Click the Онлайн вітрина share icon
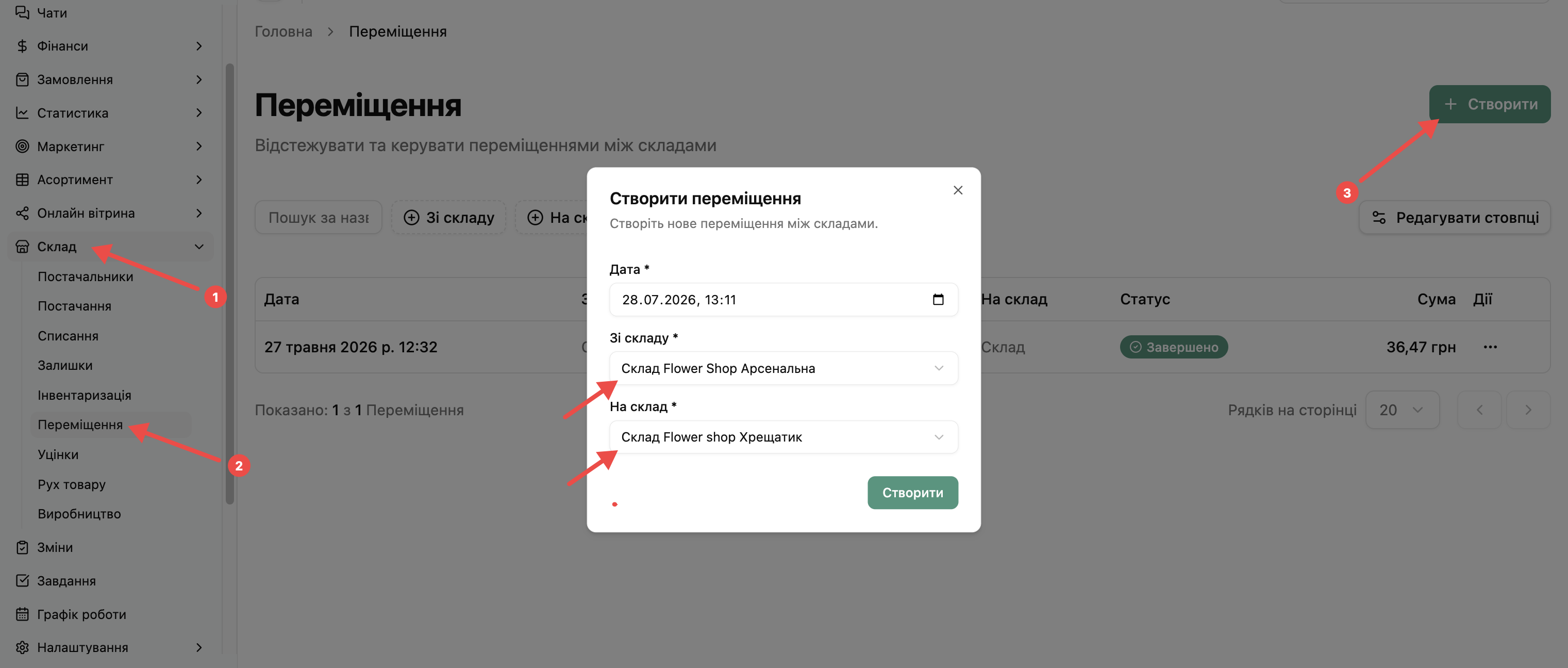The image size is (1568, 668). tap(22, 213)
